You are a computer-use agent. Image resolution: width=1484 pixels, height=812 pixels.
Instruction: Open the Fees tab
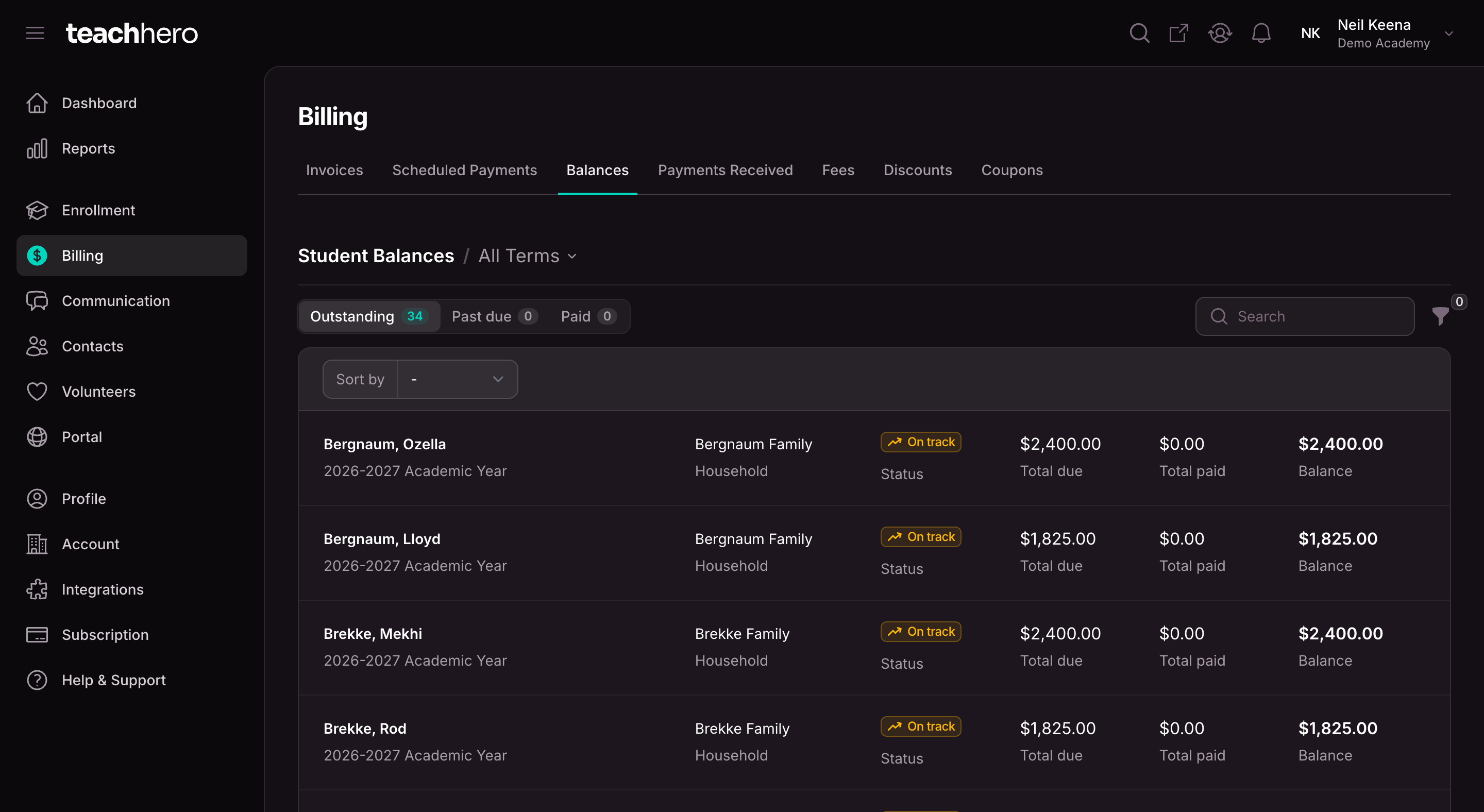pos(838,171)
